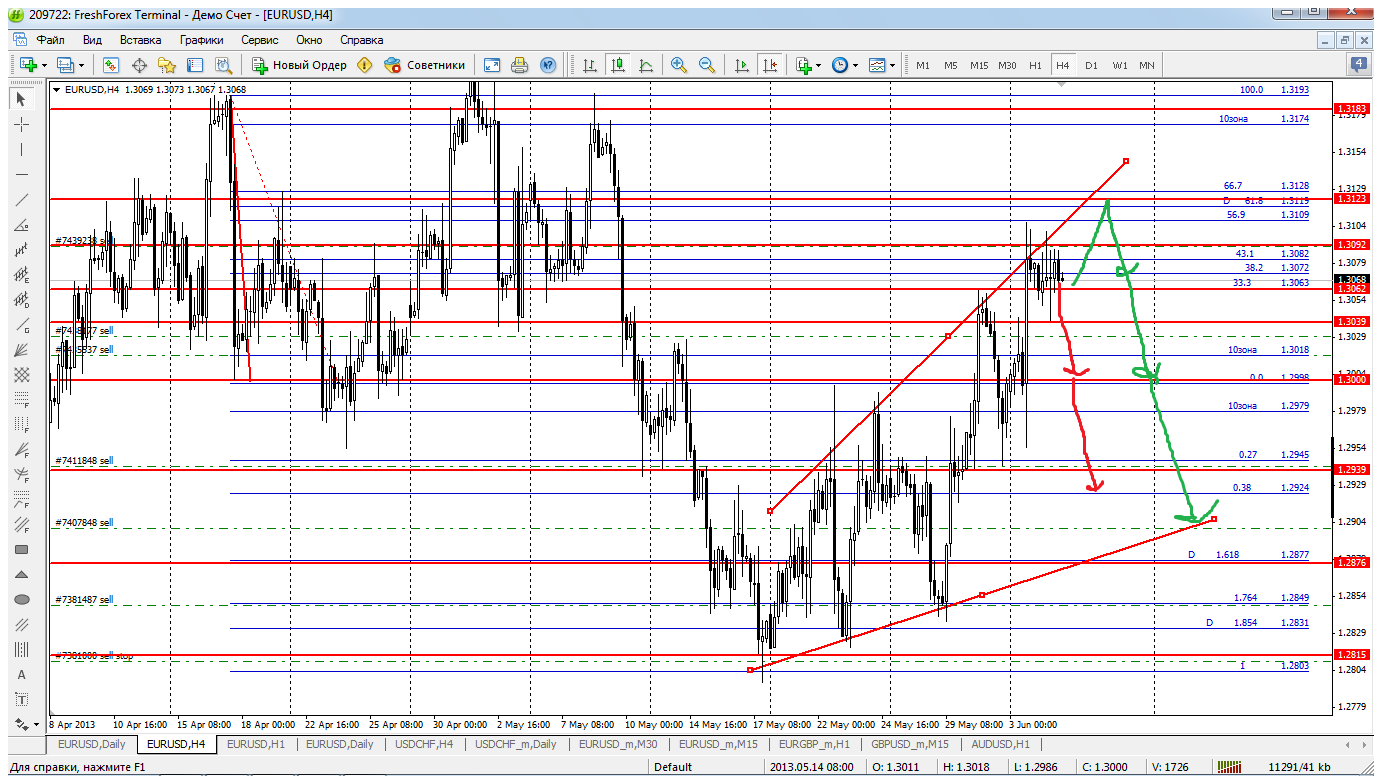Open the Графики menu

coord(201,40)
